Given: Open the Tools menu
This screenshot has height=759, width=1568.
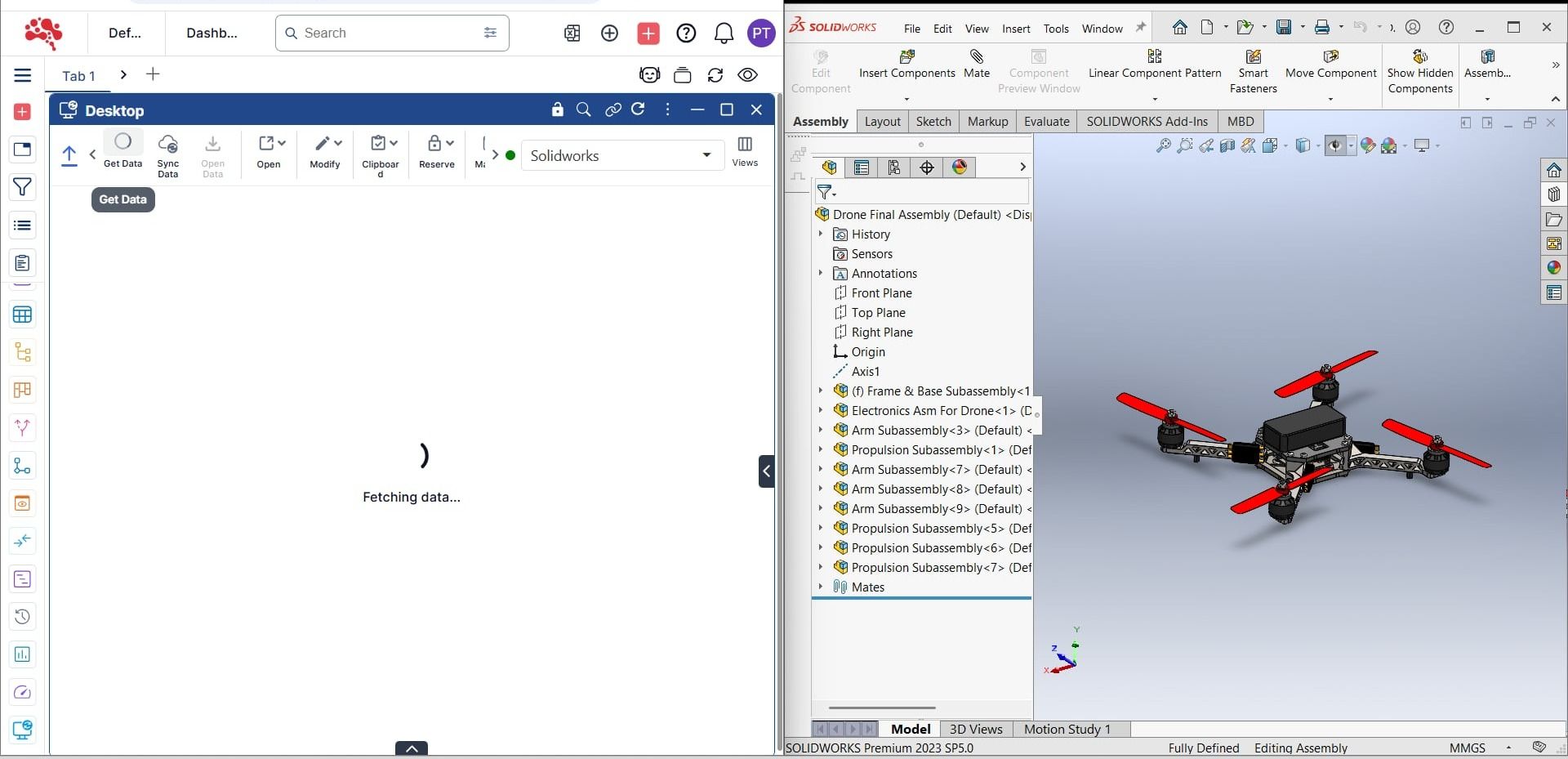Looking at the screenshot, I should pyautogui.click(x=1055, y=29).
